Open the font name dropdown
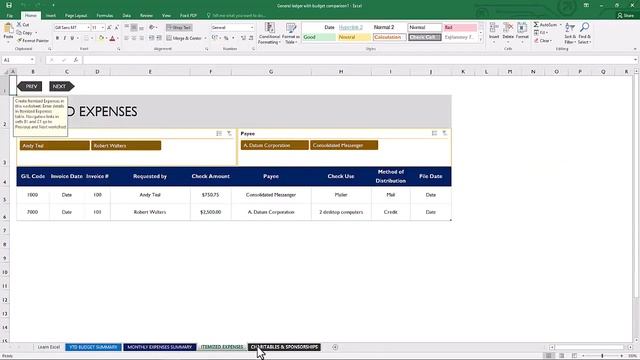 (89, 27)
